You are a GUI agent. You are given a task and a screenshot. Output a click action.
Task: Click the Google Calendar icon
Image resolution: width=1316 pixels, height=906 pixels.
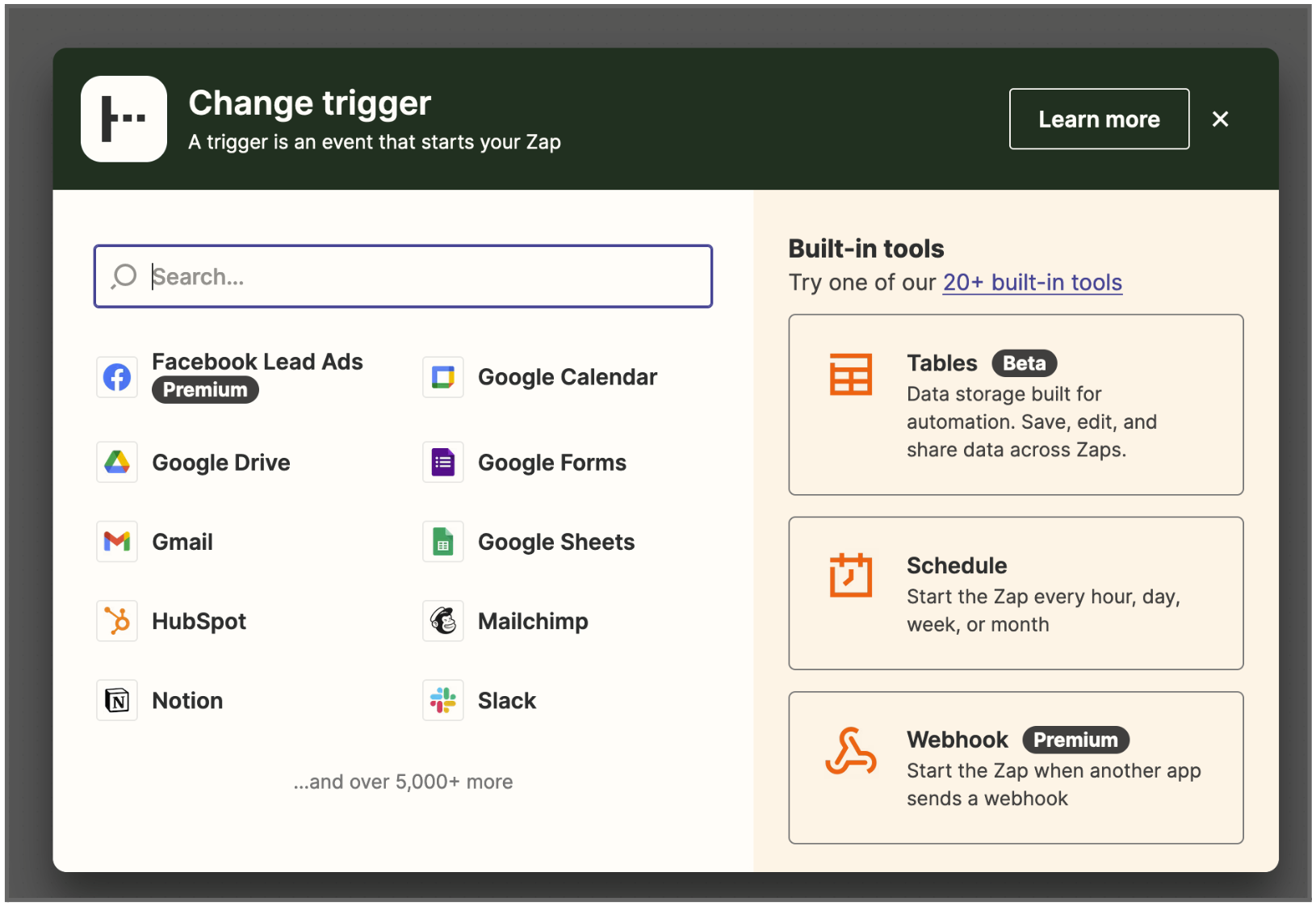pos(443,377)
